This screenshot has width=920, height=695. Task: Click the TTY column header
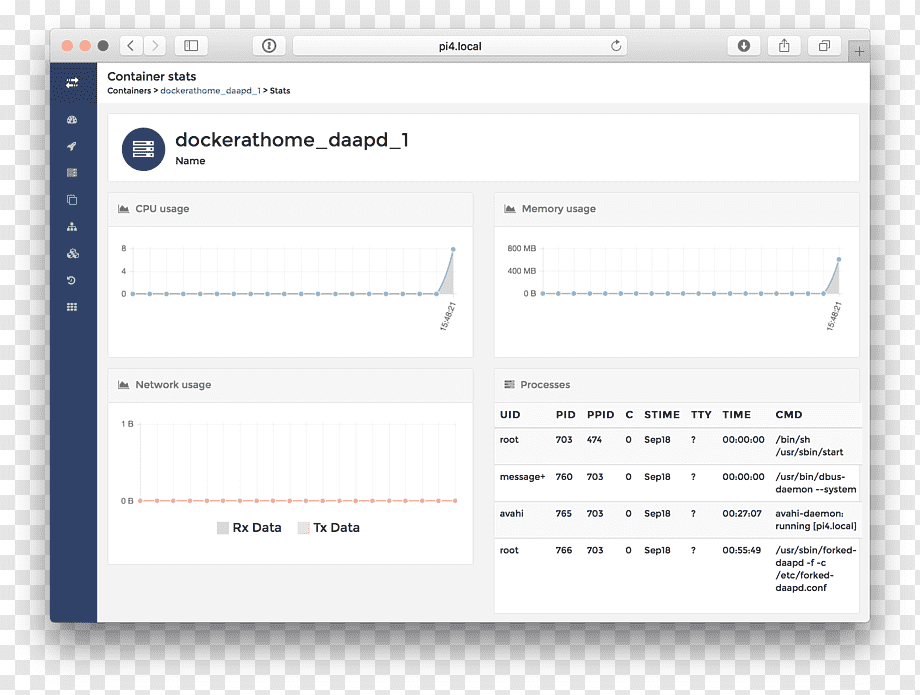(x=701, y=415)
